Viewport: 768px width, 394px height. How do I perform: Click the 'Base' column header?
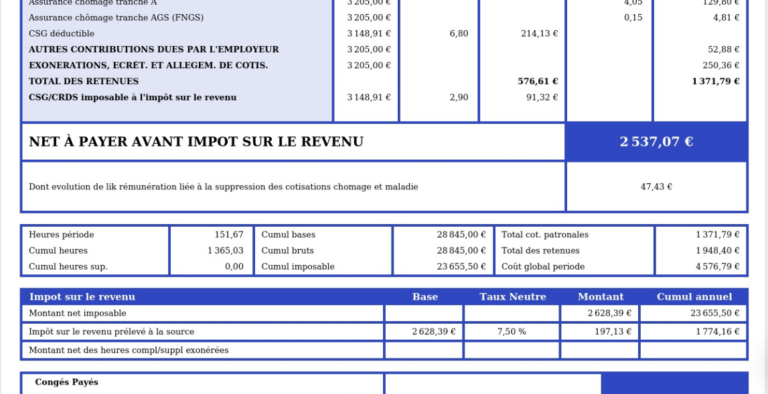pos(425,297)
